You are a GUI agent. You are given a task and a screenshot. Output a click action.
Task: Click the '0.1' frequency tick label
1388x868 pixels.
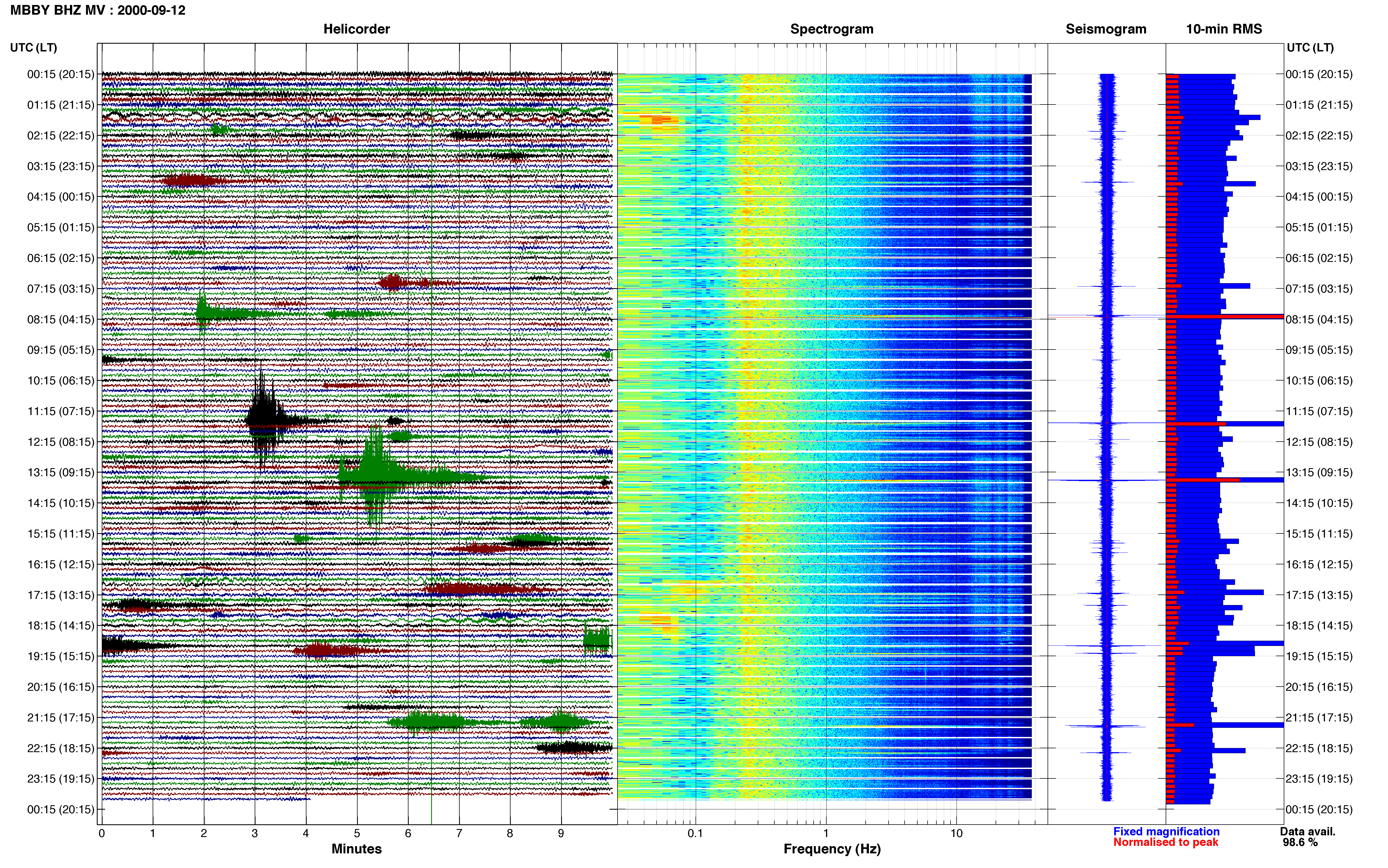pyautogui.click(x=695, y=833)
